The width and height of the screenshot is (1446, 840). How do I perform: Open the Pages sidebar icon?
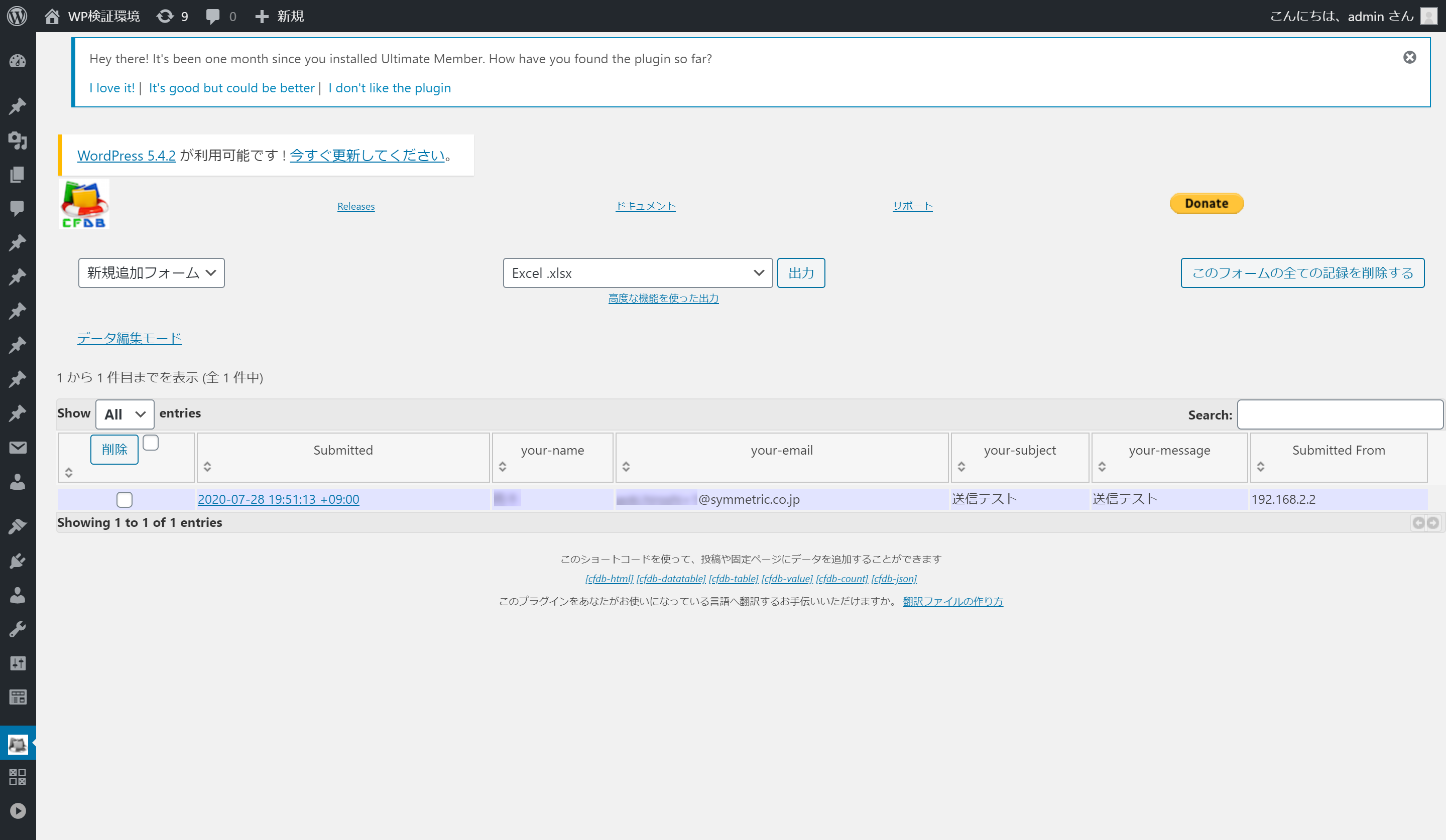point(18,174)
